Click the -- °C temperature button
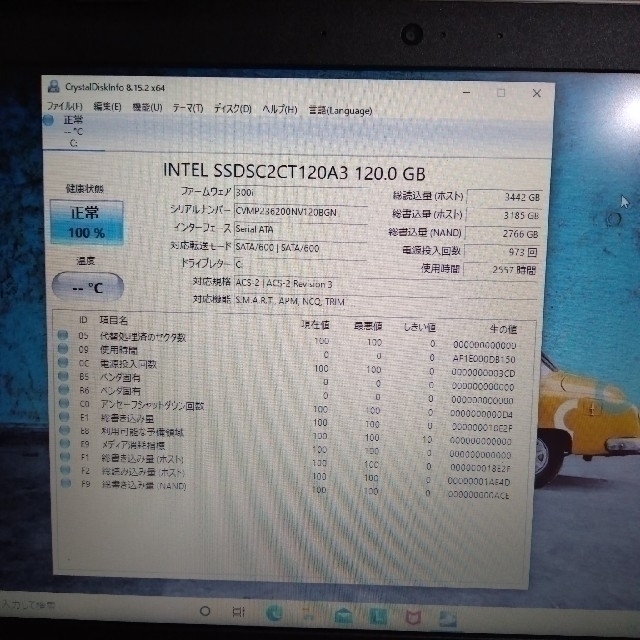Screen dimensions: 640x640 click(88, 287)
